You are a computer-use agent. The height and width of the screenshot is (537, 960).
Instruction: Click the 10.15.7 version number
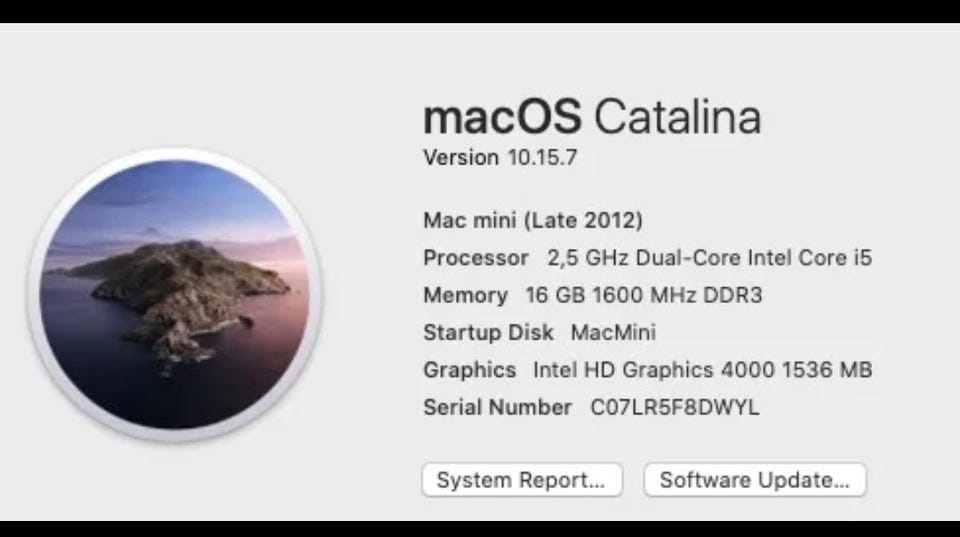pos(542,158)
